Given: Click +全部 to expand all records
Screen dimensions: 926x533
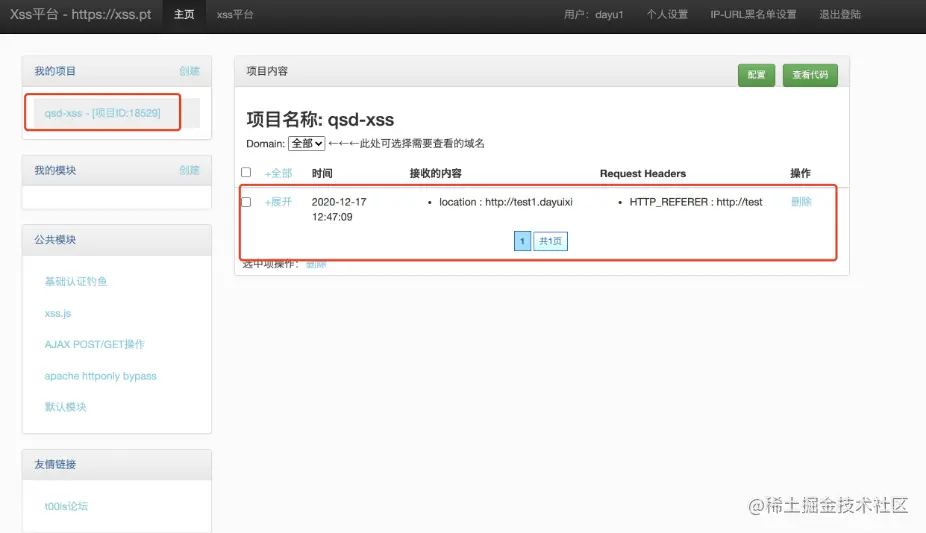Looking at the screenshot, I should (x=278, y=174).
